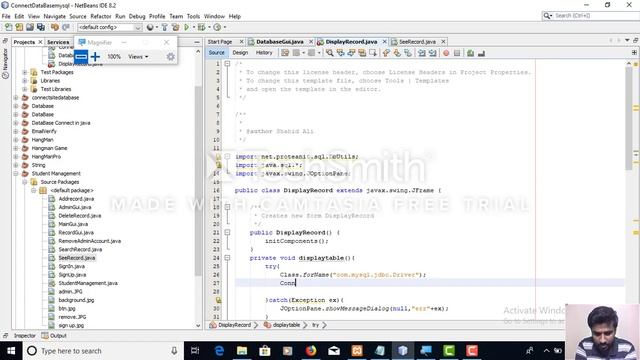Collapse the code fold at line 21
640x360 pixels.
(227, 232)
